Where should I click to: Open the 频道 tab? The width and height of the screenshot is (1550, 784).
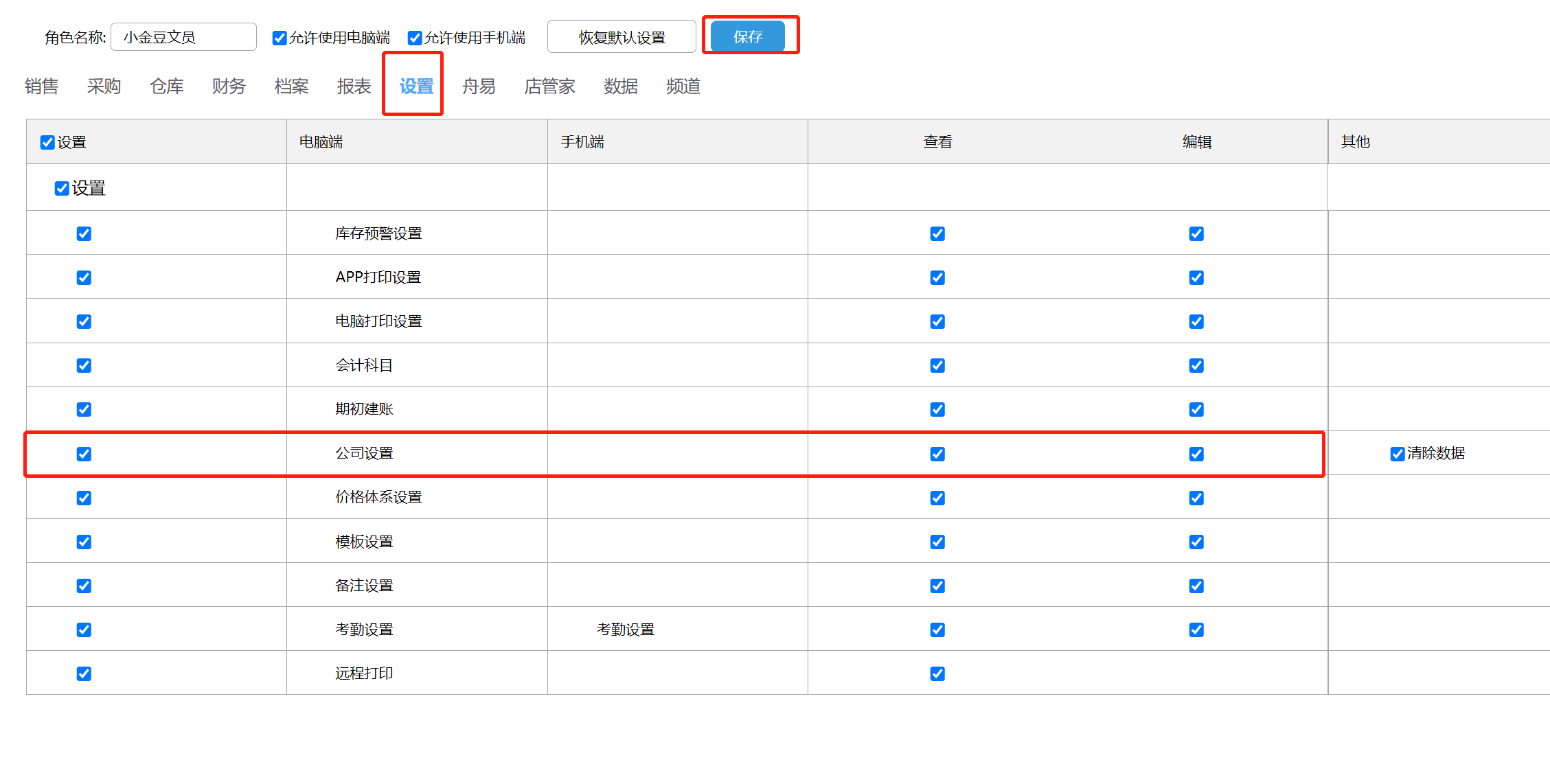[683, 87]
